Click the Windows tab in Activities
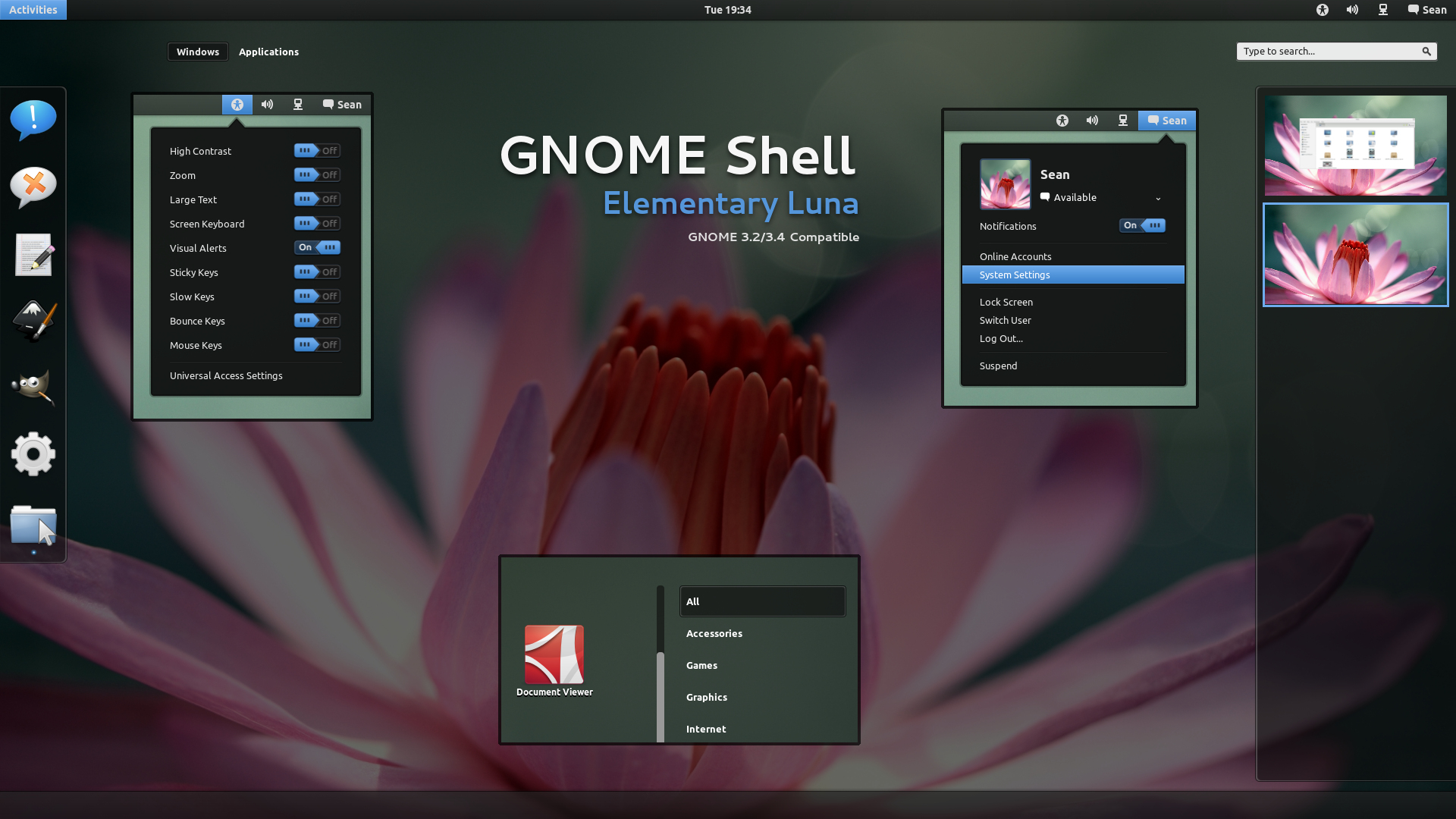Viewport: 1456px width, 819px height. click(198, 51)
